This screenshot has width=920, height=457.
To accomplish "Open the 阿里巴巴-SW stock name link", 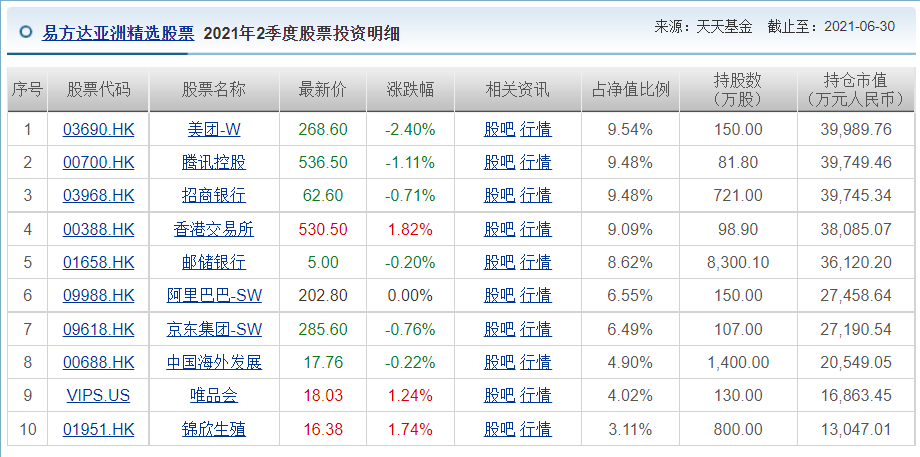I will click(214, 294).
